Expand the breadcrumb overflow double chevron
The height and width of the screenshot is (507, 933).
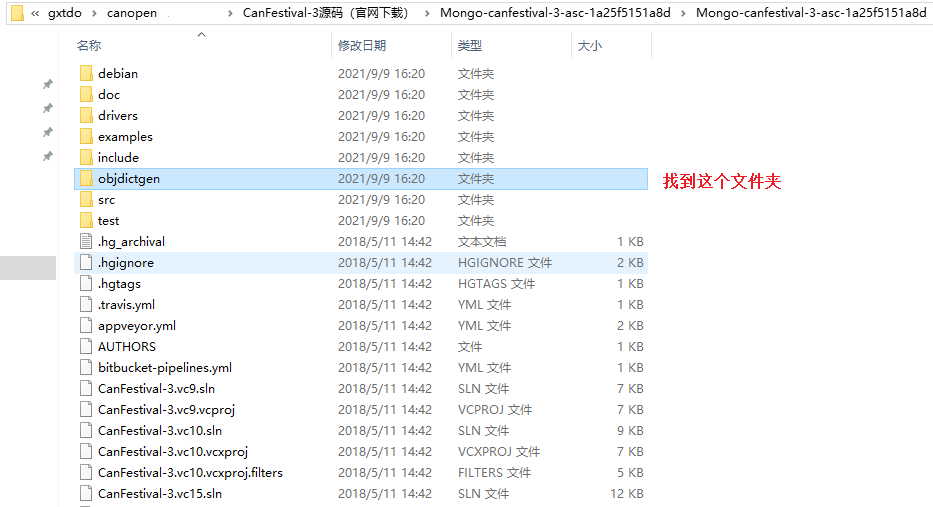36,13
